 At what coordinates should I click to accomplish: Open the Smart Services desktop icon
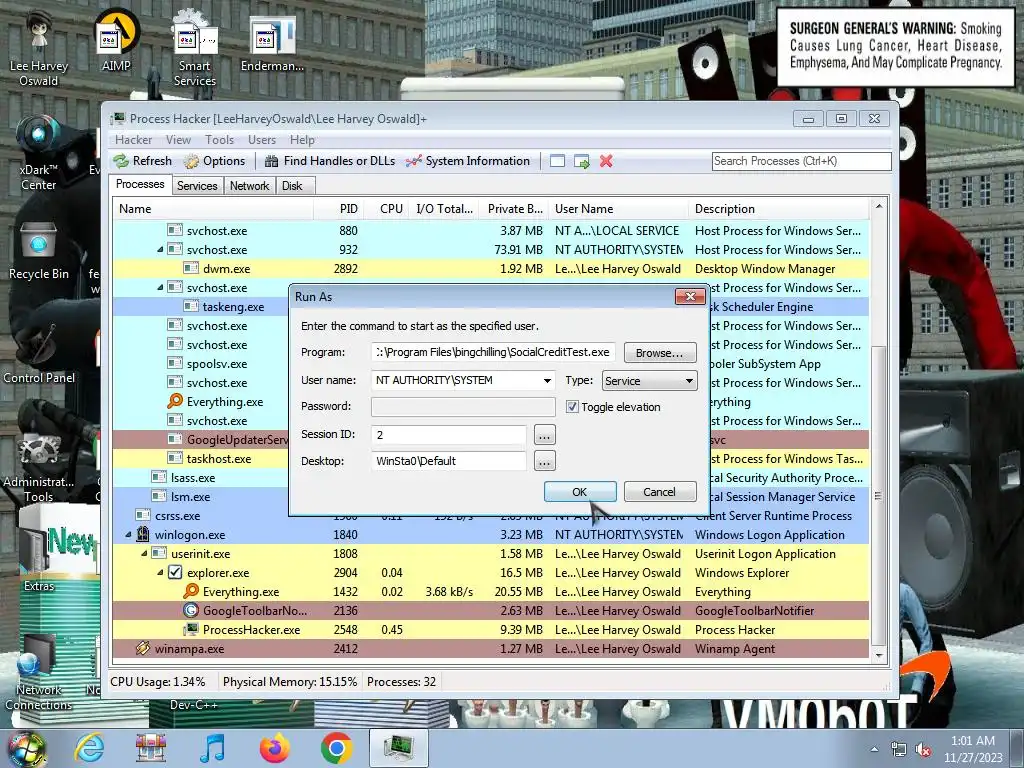pyautogui.click(x=195, y=49)
